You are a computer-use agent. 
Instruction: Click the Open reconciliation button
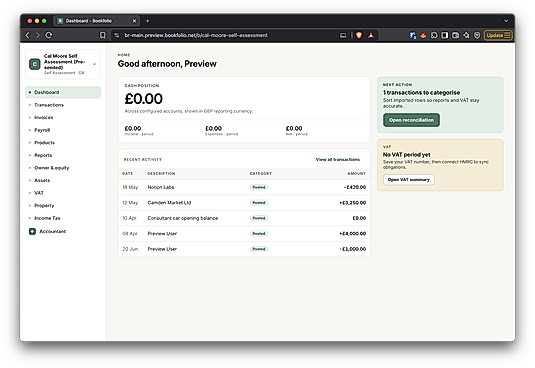[411, 120]
